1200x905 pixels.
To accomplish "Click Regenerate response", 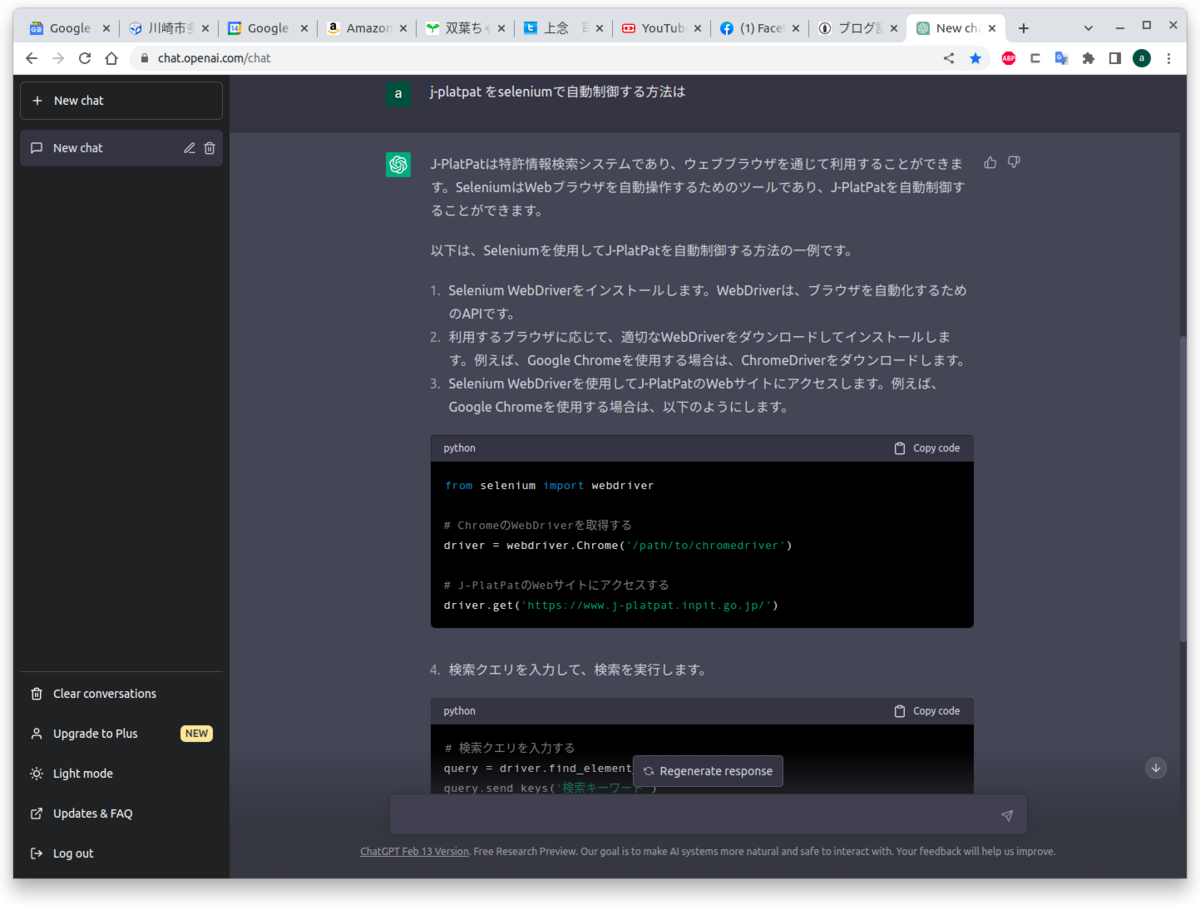I will (708, 771).
